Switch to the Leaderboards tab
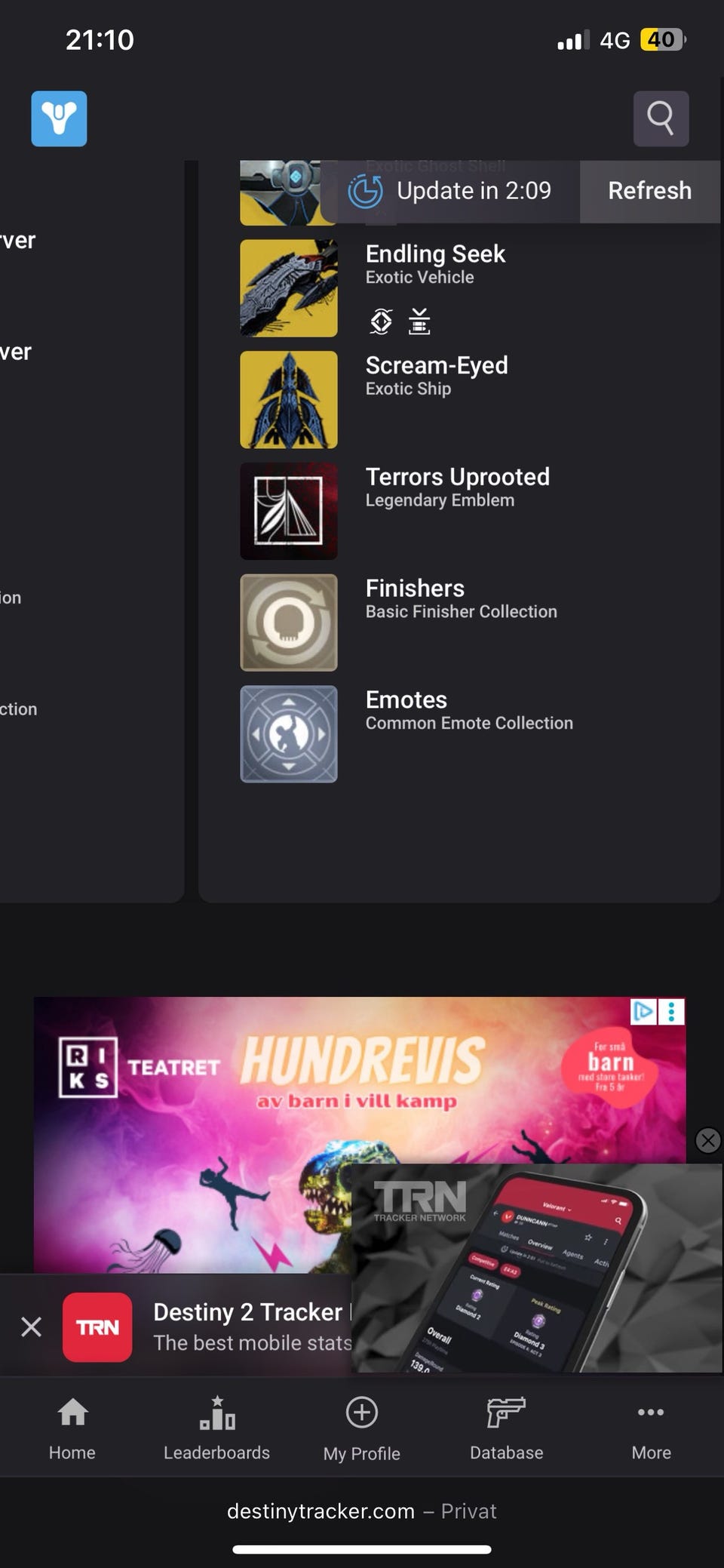 (217, 1428)
